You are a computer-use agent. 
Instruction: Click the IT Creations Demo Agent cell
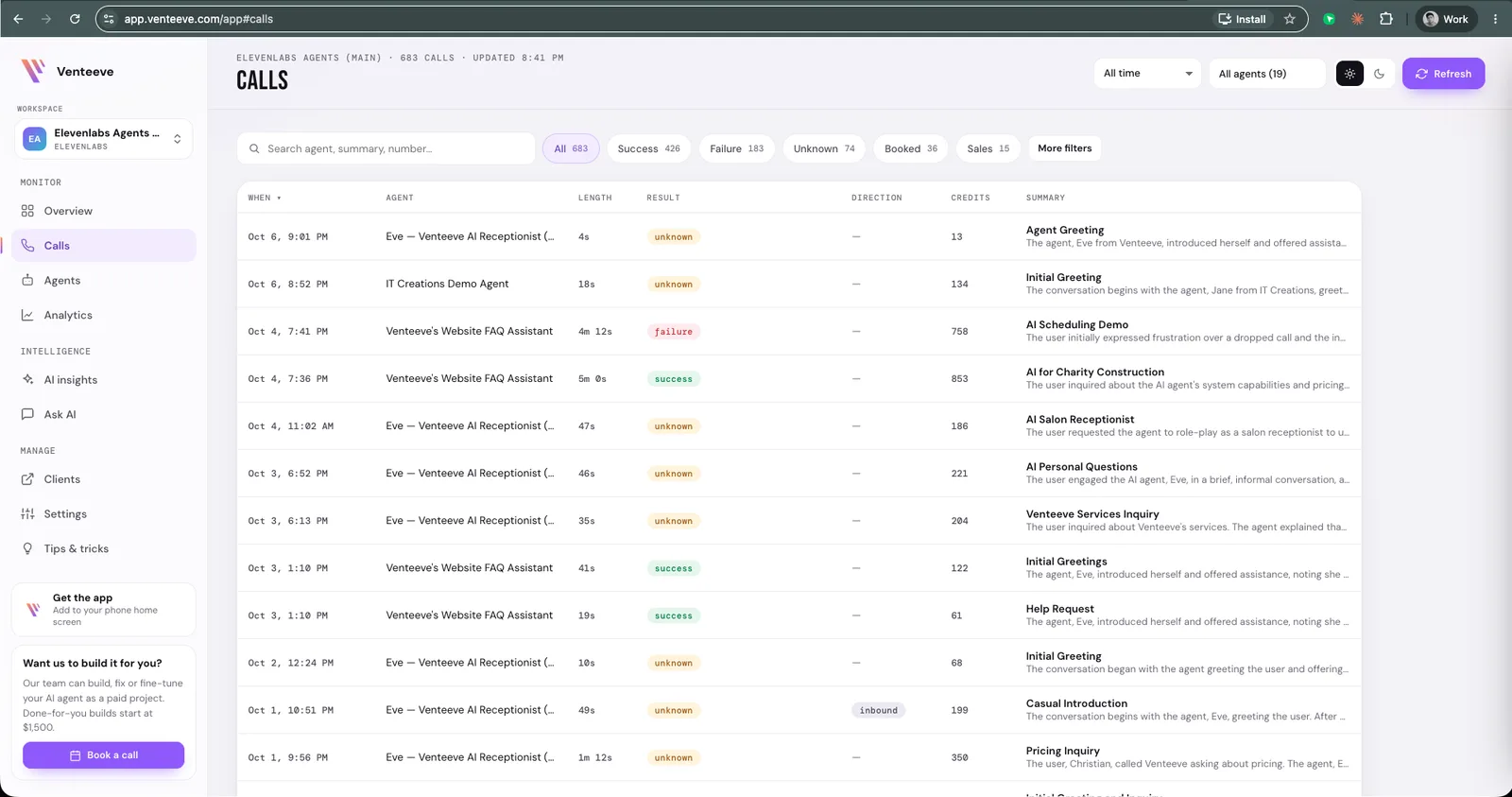pos(447,284)
